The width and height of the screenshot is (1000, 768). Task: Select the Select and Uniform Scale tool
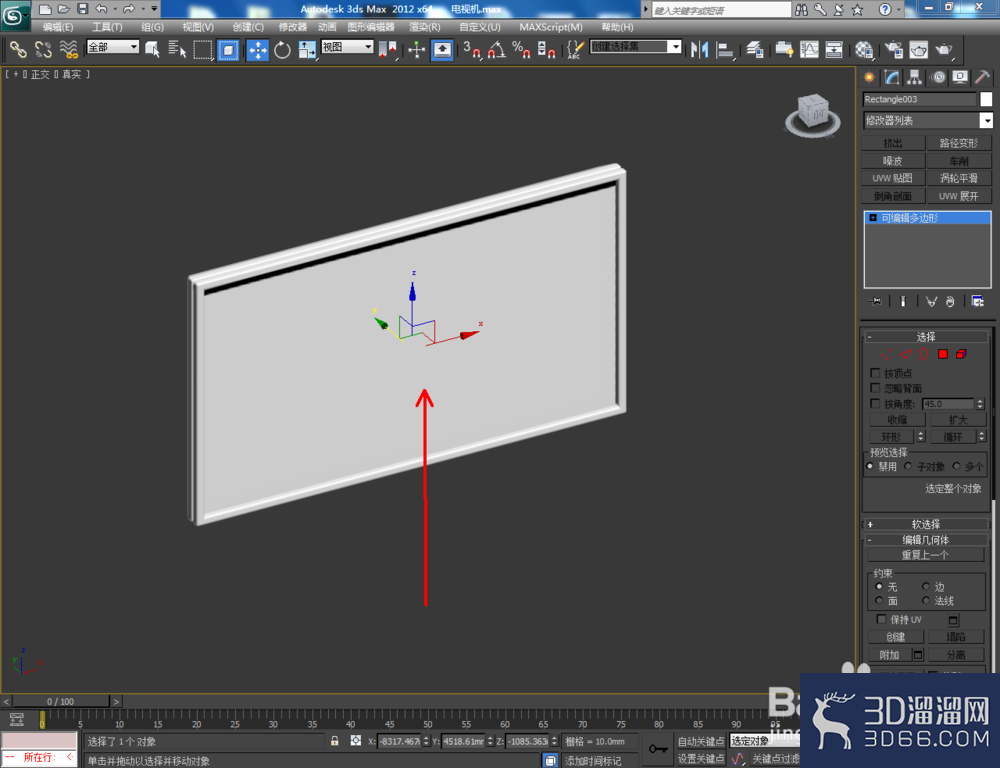pyautogui.click(x=307, y=50)
